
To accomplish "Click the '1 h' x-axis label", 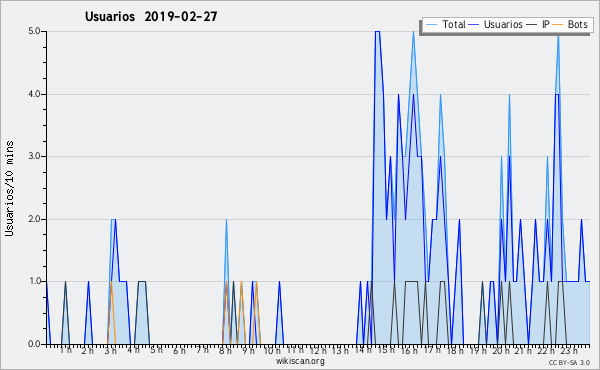I will (65, 350).
